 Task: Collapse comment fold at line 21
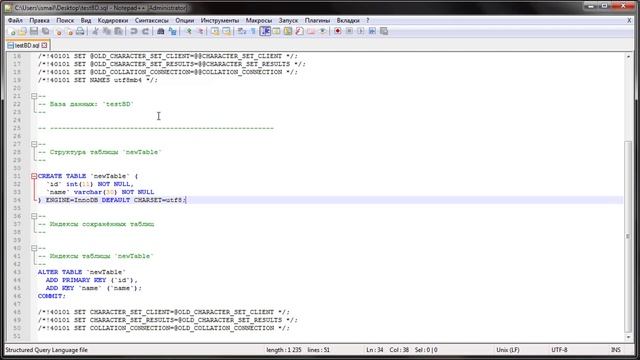(x=34, y=96)
